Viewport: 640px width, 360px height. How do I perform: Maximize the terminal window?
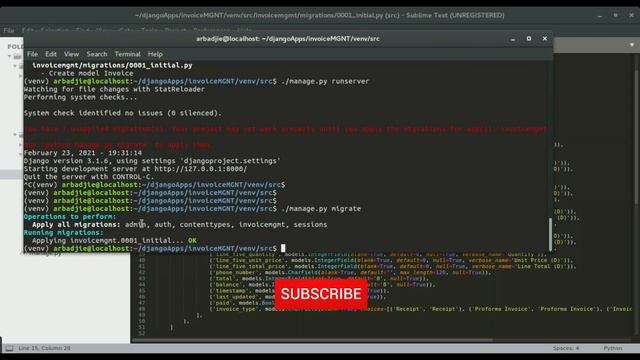(x=529, y=38)
